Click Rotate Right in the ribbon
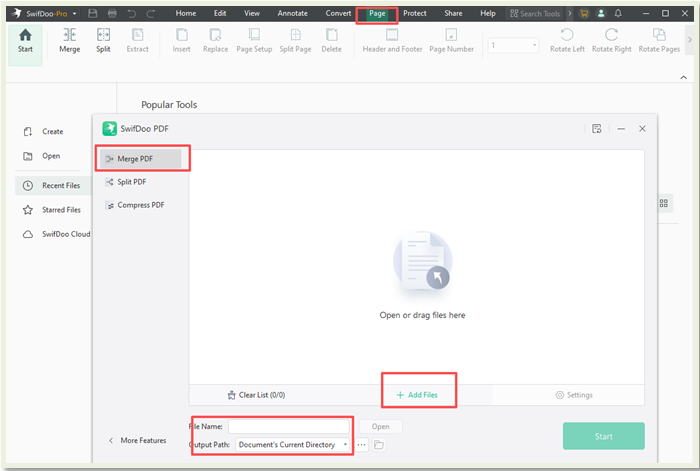Viewport: 700px width, 471px height. click(x=612, y=41)
